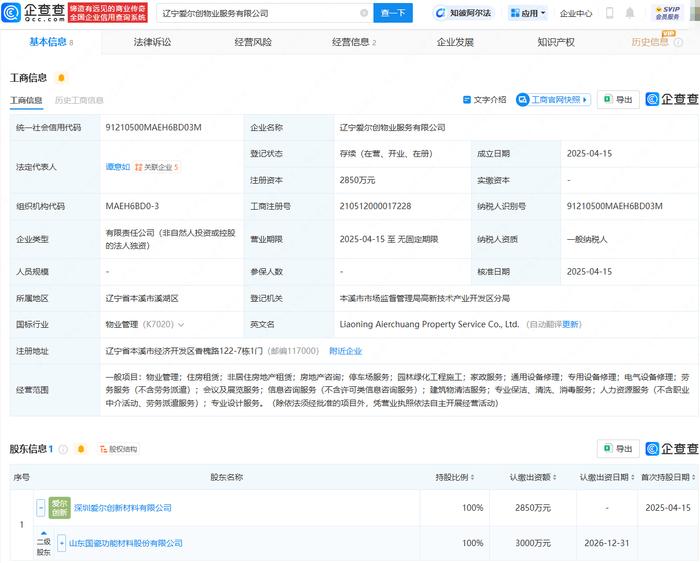Switch to the 法律诉讼 tab
Viewport: 700px width, 563px height.
(152, 42)
